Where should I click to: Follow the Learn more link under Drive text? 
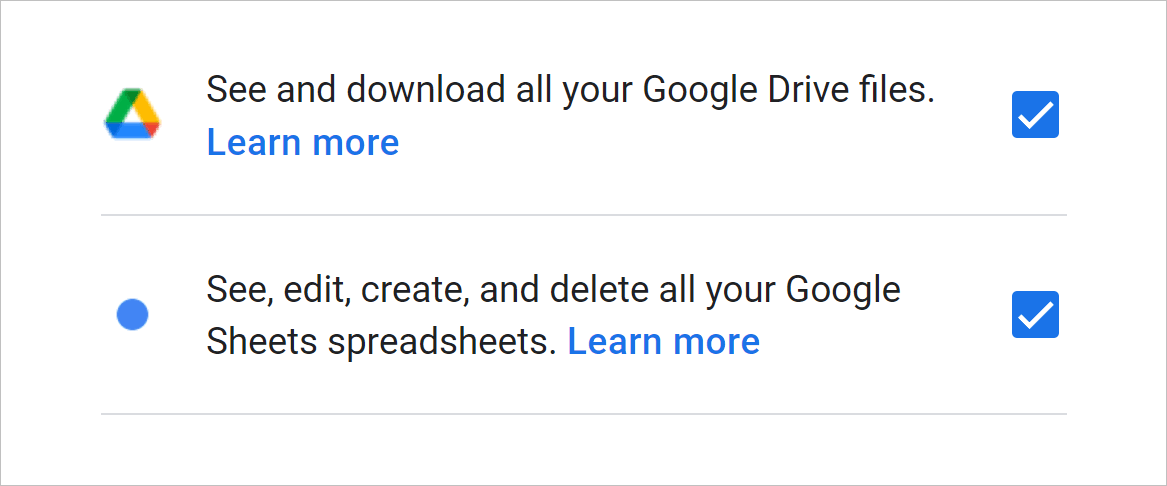(x=303, y=143)
